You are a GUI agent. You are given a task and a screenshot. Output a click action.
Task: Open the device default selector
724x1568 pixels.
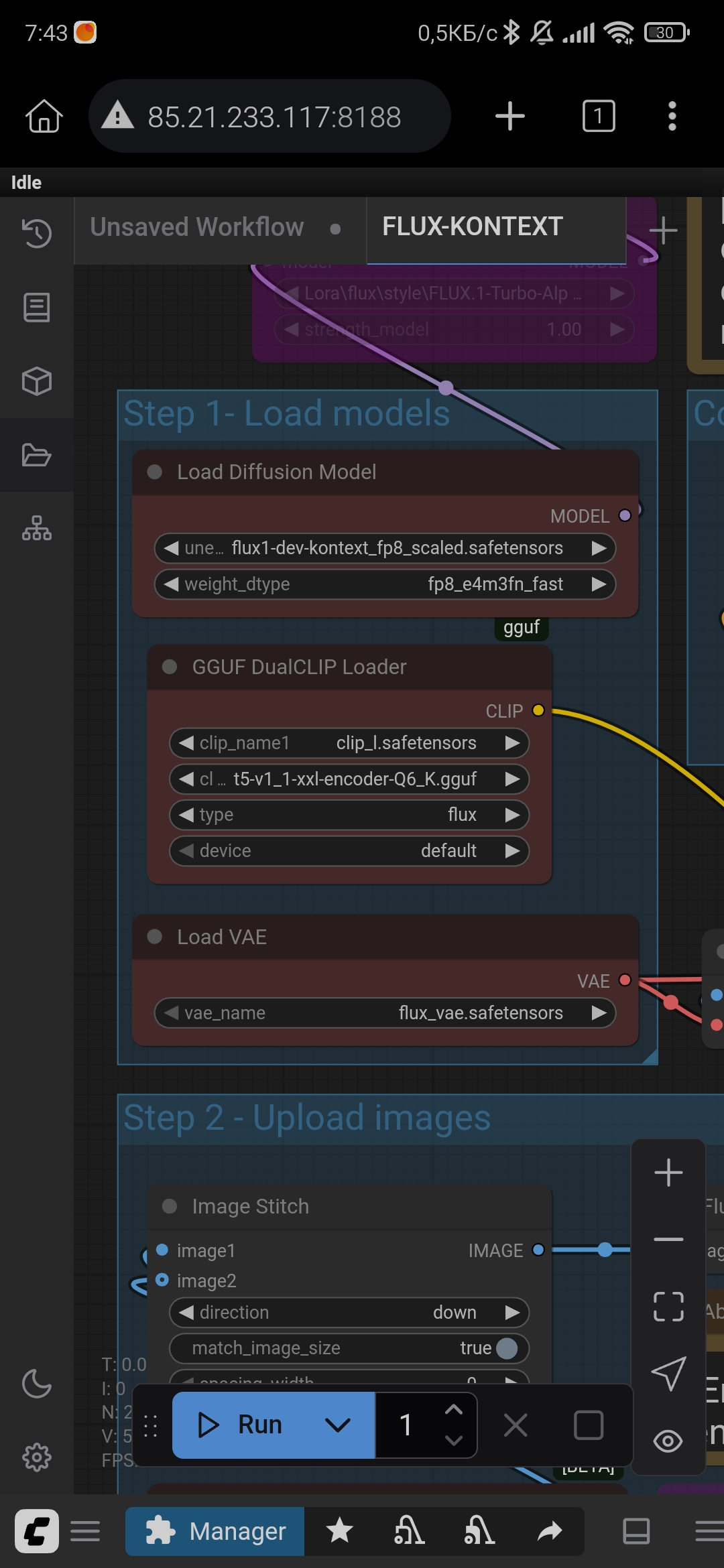(349, 851)
